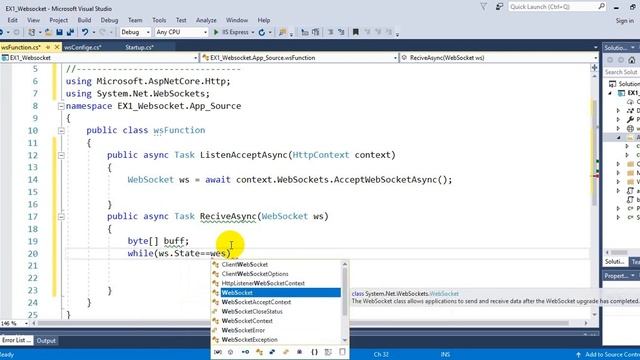
Task: Toggle the interfaces filter in IntelliSense bar
Action: click(245, 352)
